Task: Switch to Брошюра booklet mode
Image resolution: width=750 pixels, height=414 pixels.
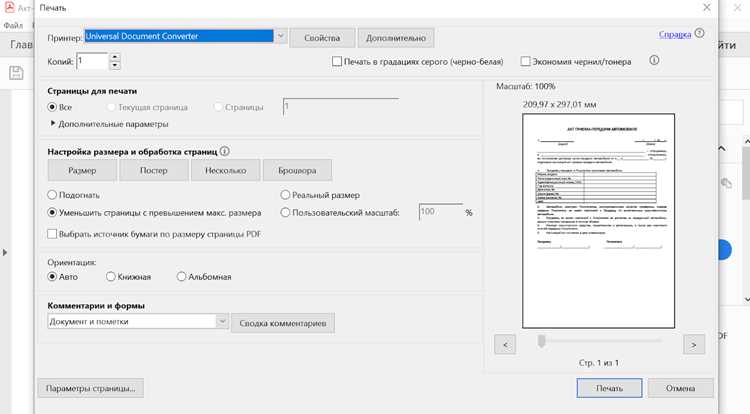Action: [x=297, y=170]
